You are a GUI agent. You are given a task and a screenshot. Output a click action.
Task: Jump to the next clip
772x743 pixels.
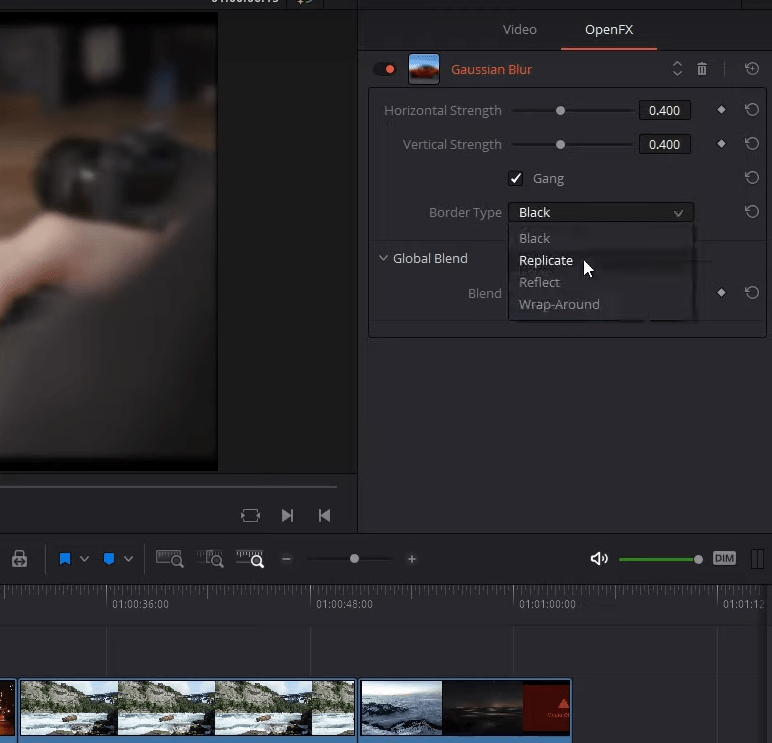pyautogui.click(x=287, y=516)
